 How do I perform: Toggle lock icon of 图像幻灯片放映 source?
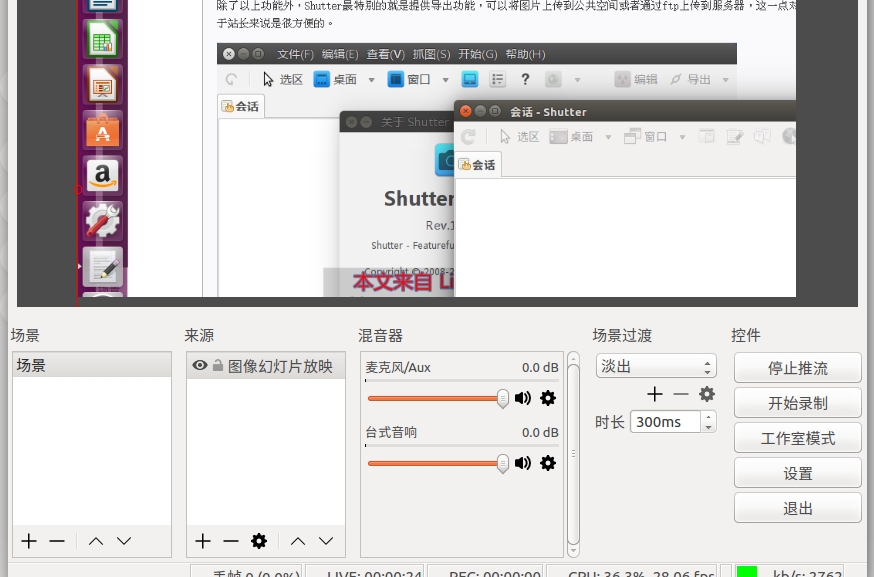click(218, 366)
